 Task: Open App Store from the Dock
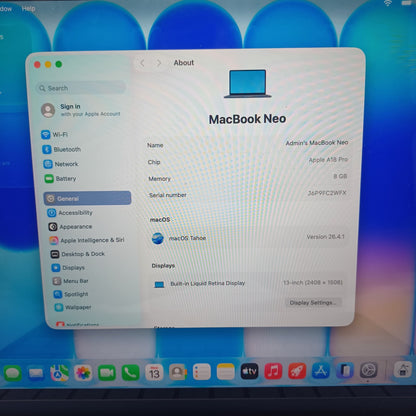321,370
